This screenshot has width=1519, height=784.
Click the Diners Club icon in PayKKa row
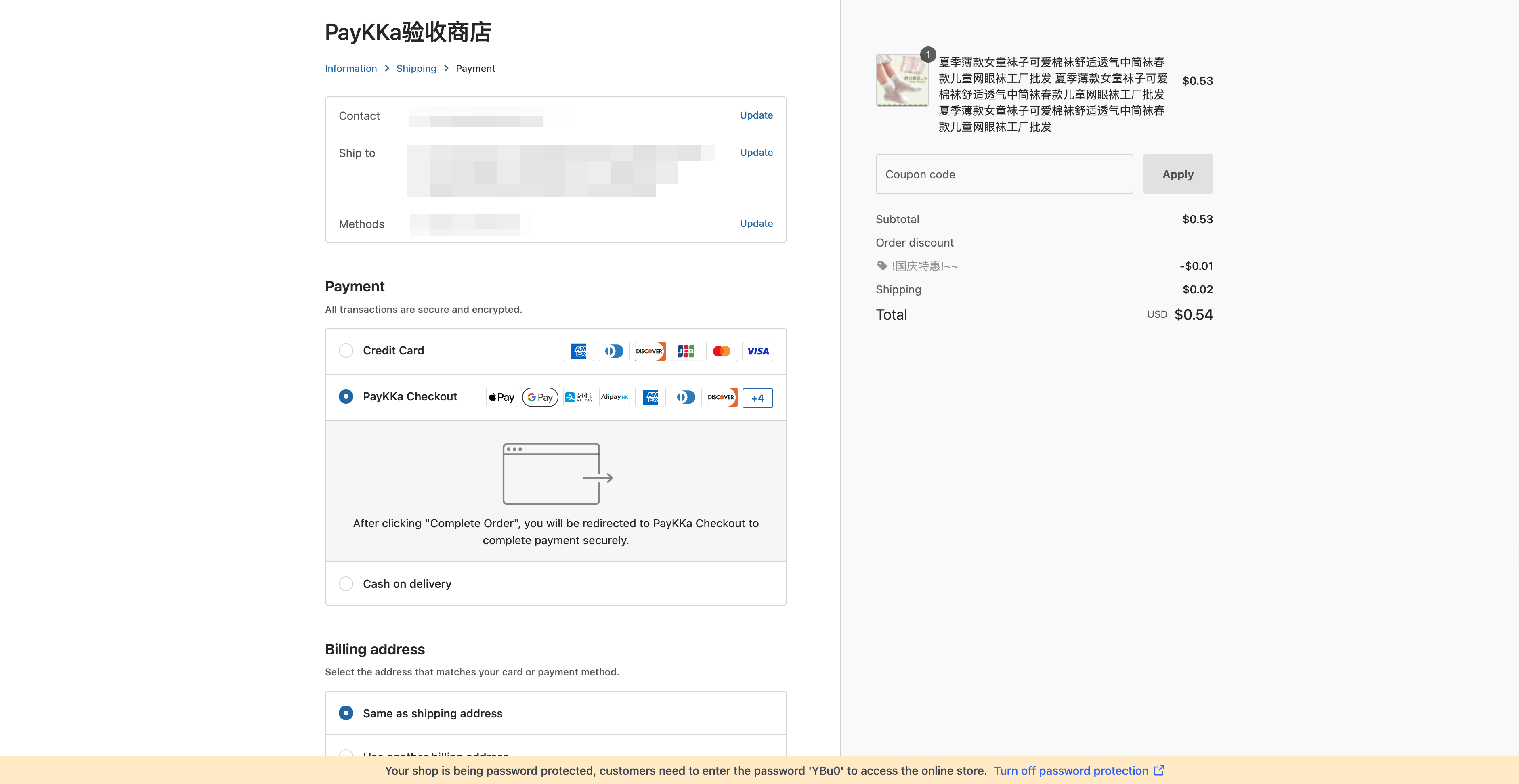click(686, 397)
